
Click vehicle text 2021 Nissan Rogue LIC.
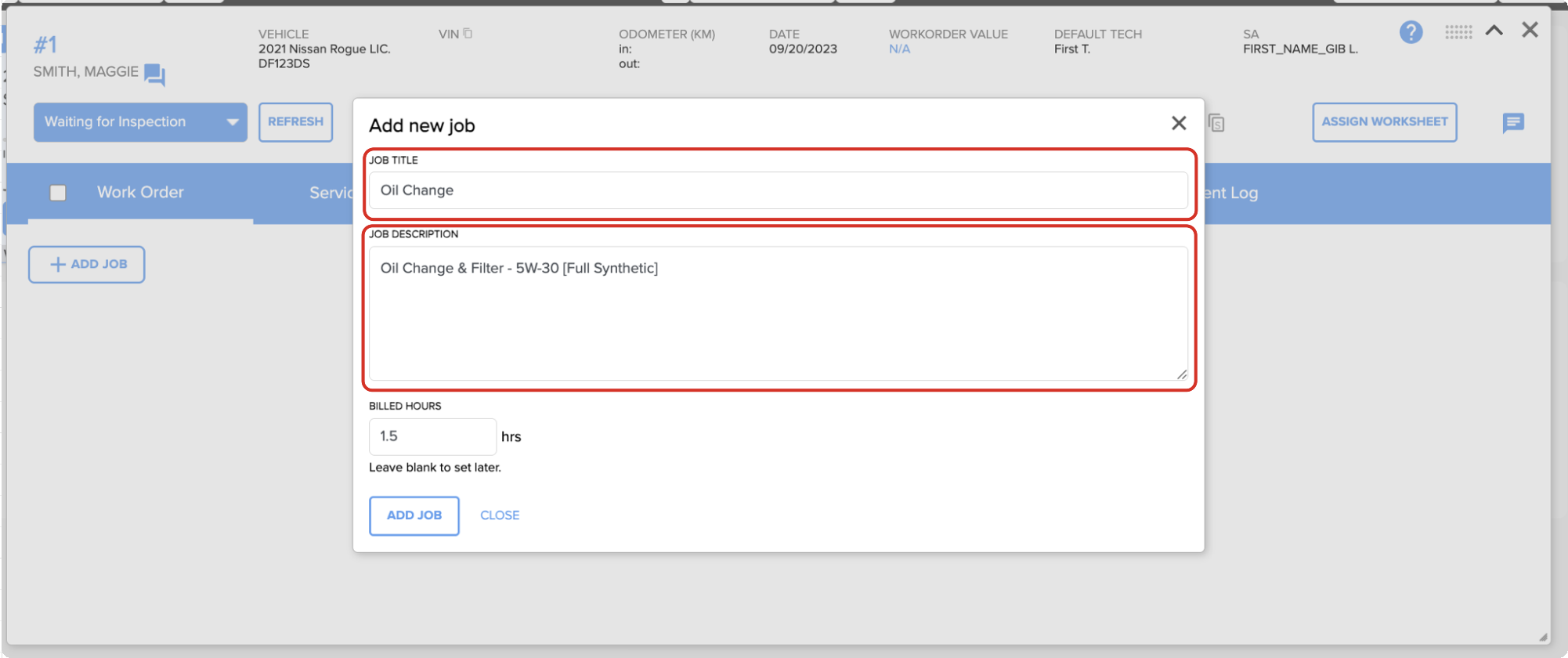pyautogui.click(x=324, y=49)
